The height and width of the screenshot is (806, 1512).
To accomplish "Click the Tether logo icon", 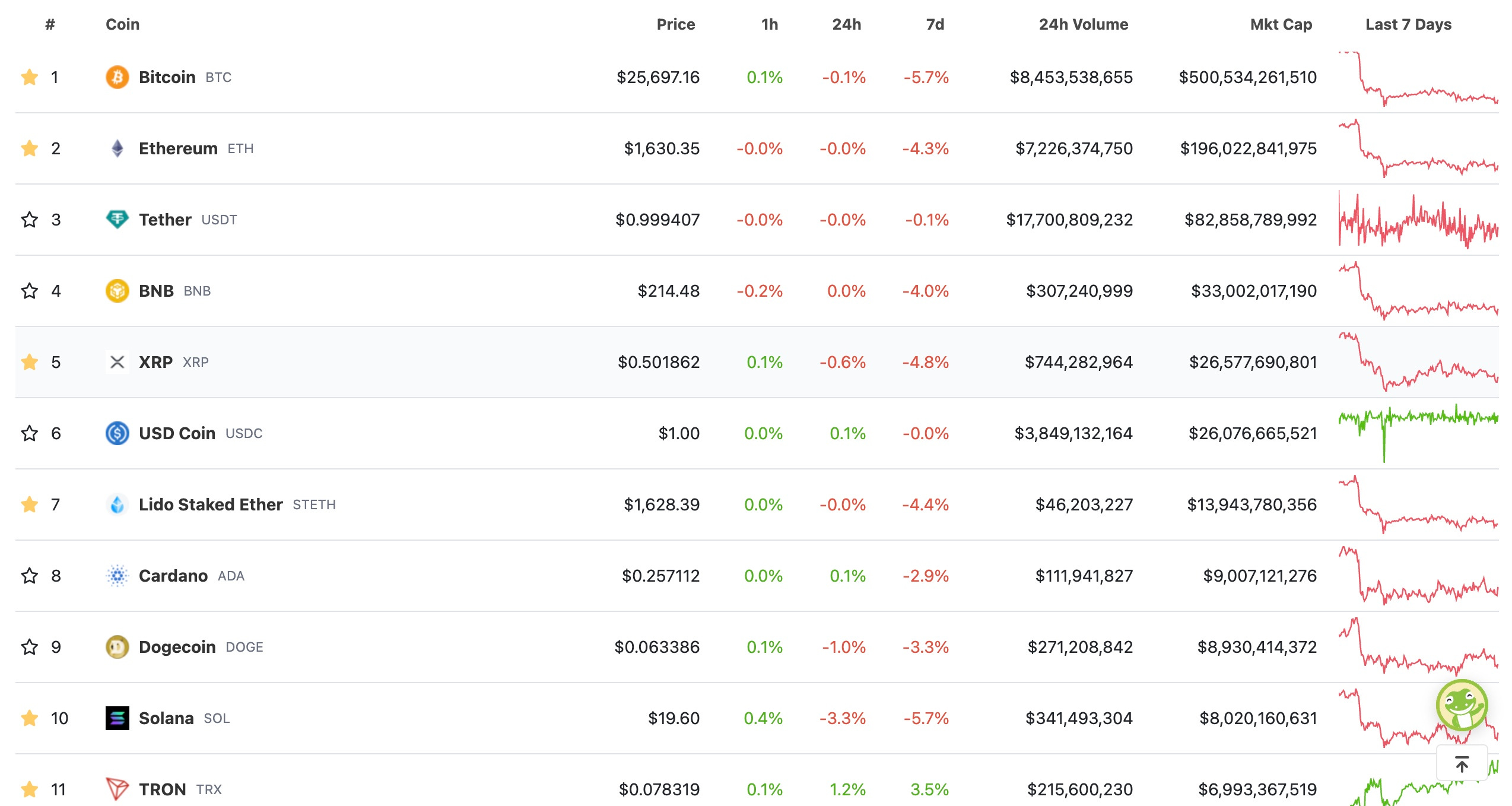I will [x=117, y=220].
